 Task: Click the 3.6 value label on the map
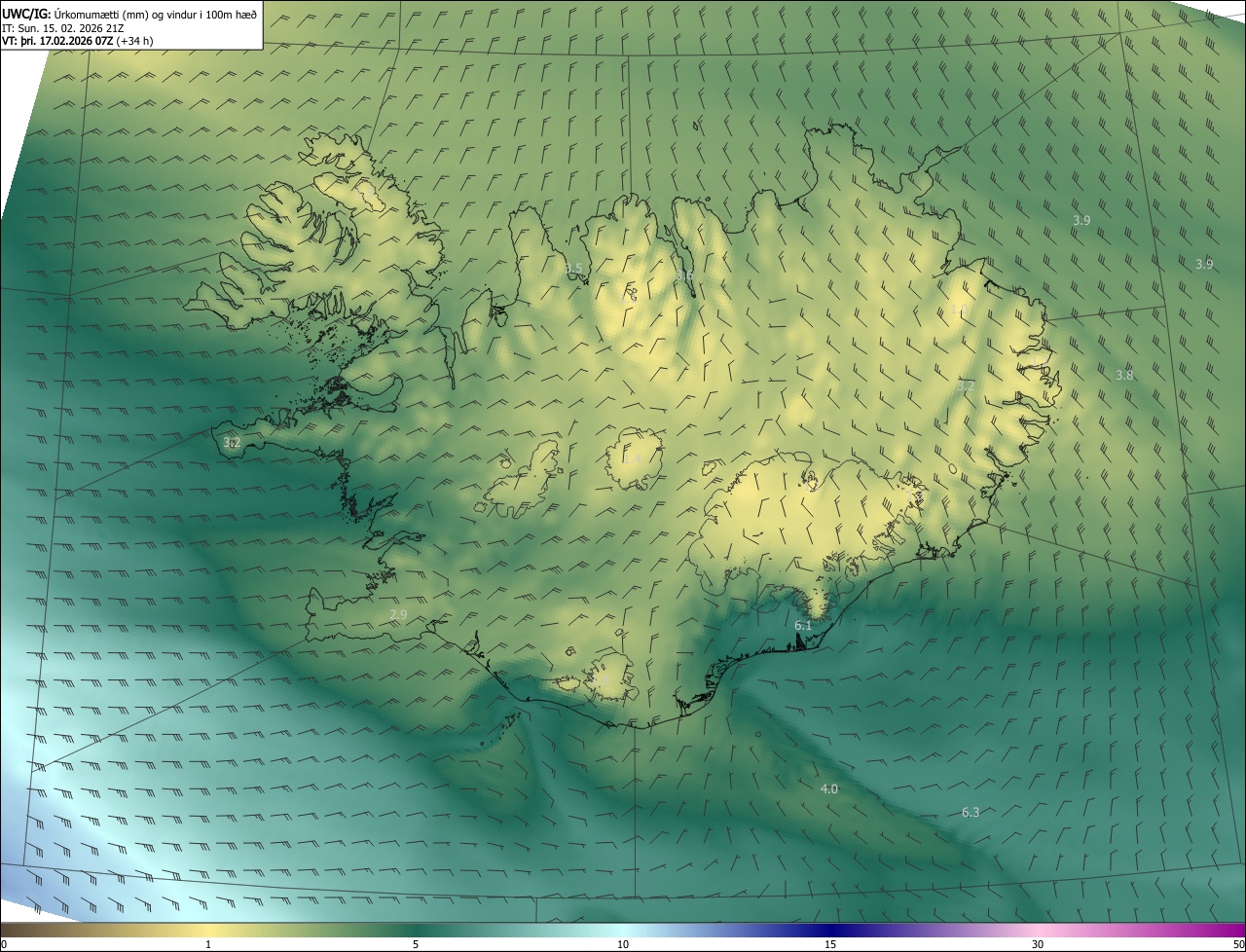(684, 276)
